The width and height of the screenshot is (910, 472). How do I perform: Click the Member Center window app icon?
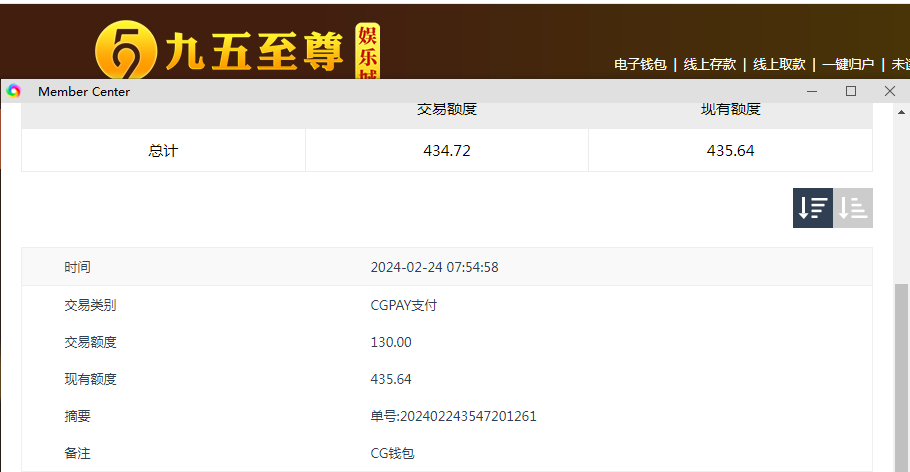[14, 91]
